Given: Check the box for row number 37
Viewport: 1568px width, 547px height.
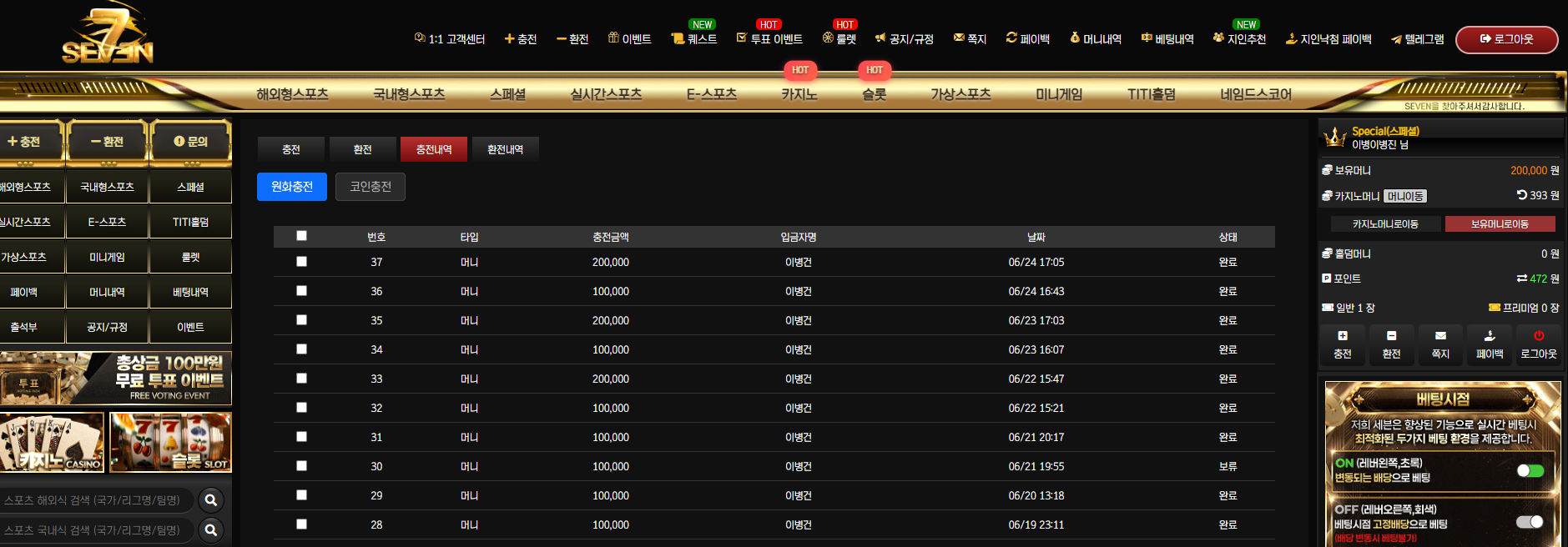Looking at the screenshot, I should click(301, 261).
